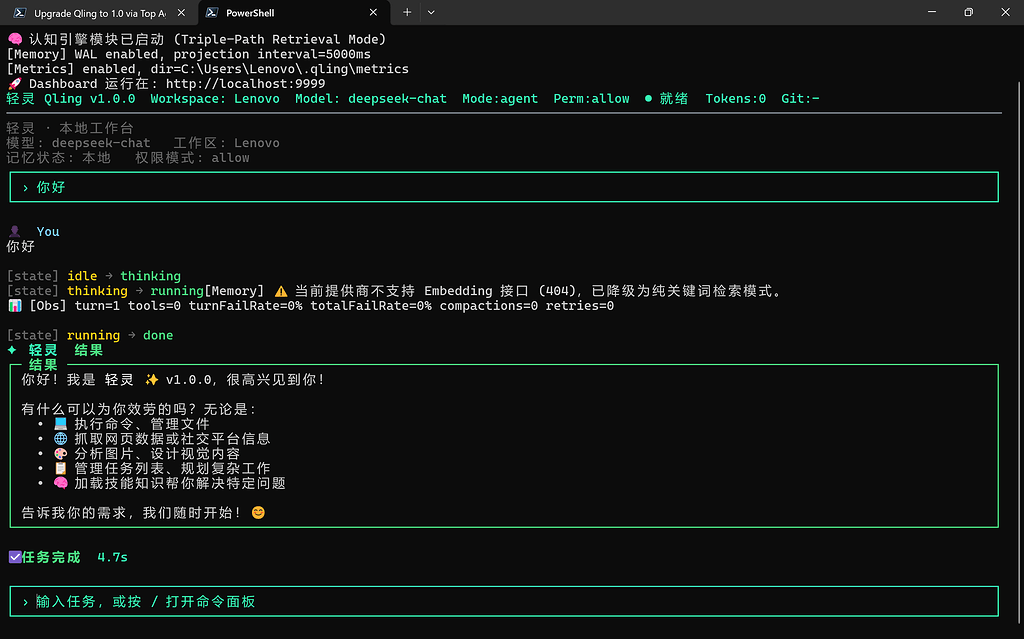The width and height of the screenshot is (1024, 639).
Task: Click the globe icon for 抓取网页数据
Action: (x=61, y=438)
